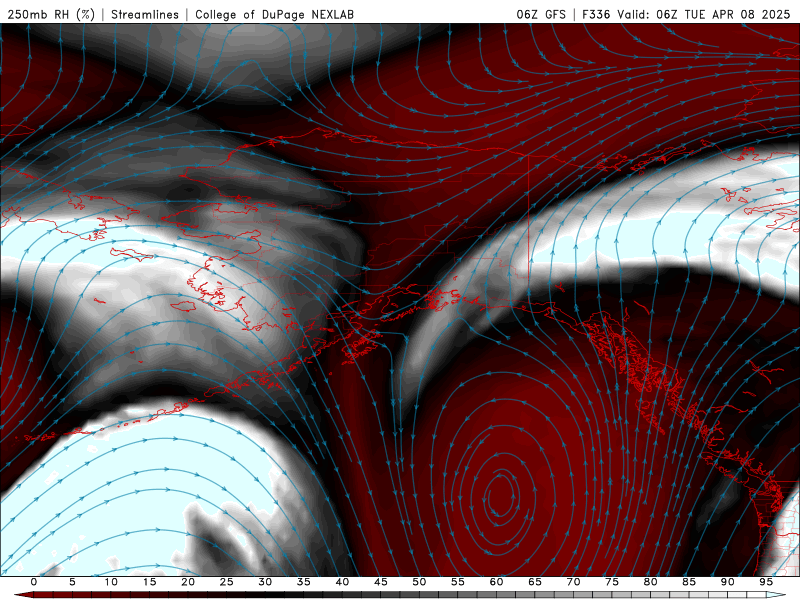Click the "35" colorbar scale label
Screen dimensions: 800x600
point(304,582)
